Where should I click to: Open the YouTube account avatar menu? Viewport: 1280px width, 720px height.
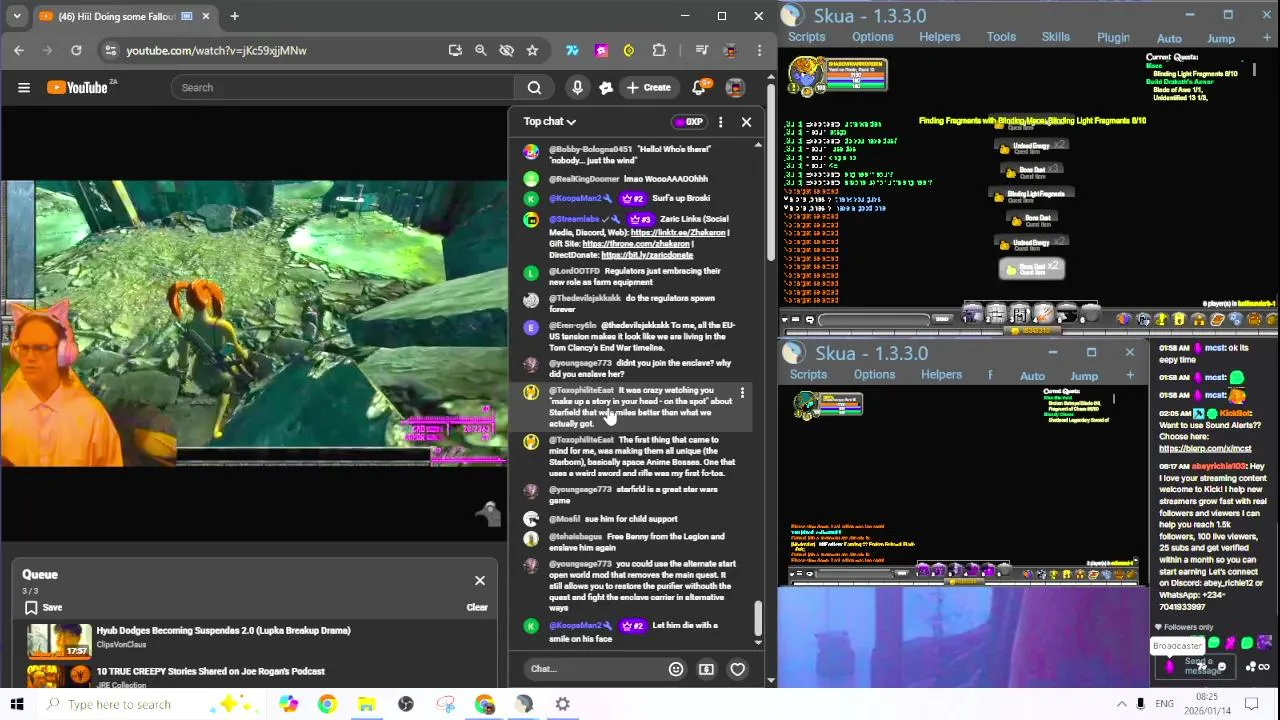[x=735, y=87]
